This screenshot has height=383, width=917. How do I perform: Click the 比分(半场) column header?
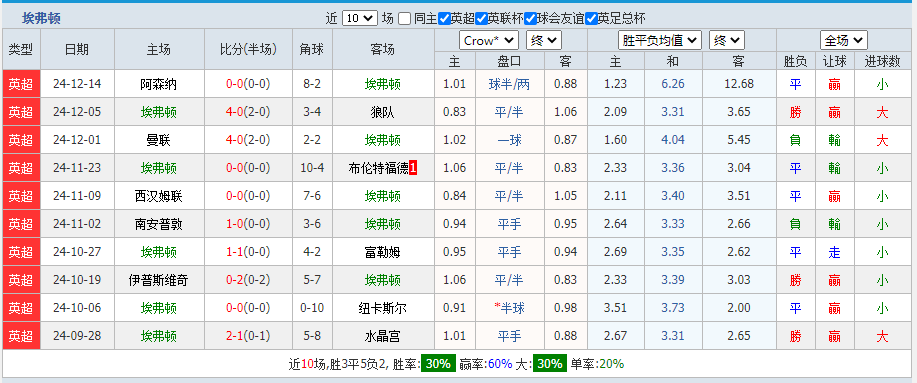pos(249,50)
